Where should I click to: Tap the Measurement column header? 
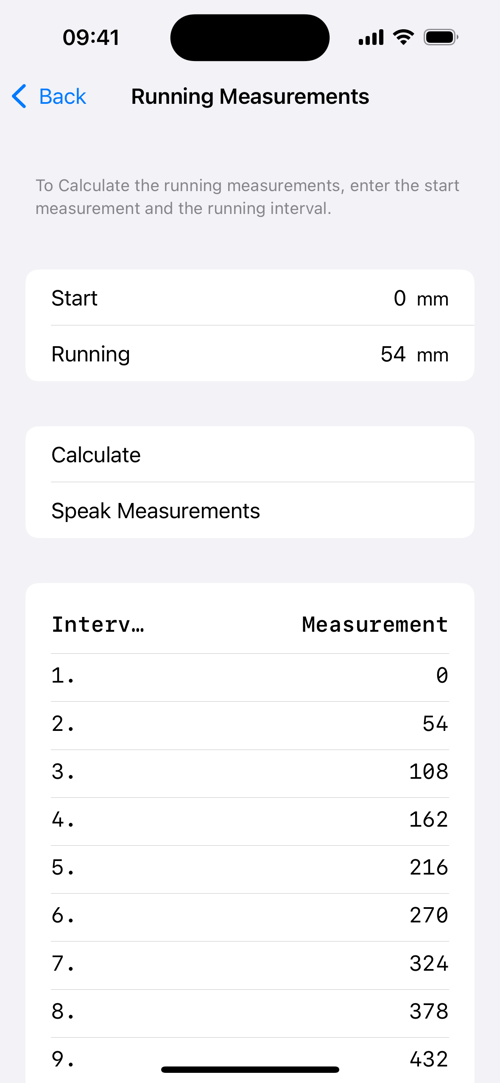pos(375,624)
